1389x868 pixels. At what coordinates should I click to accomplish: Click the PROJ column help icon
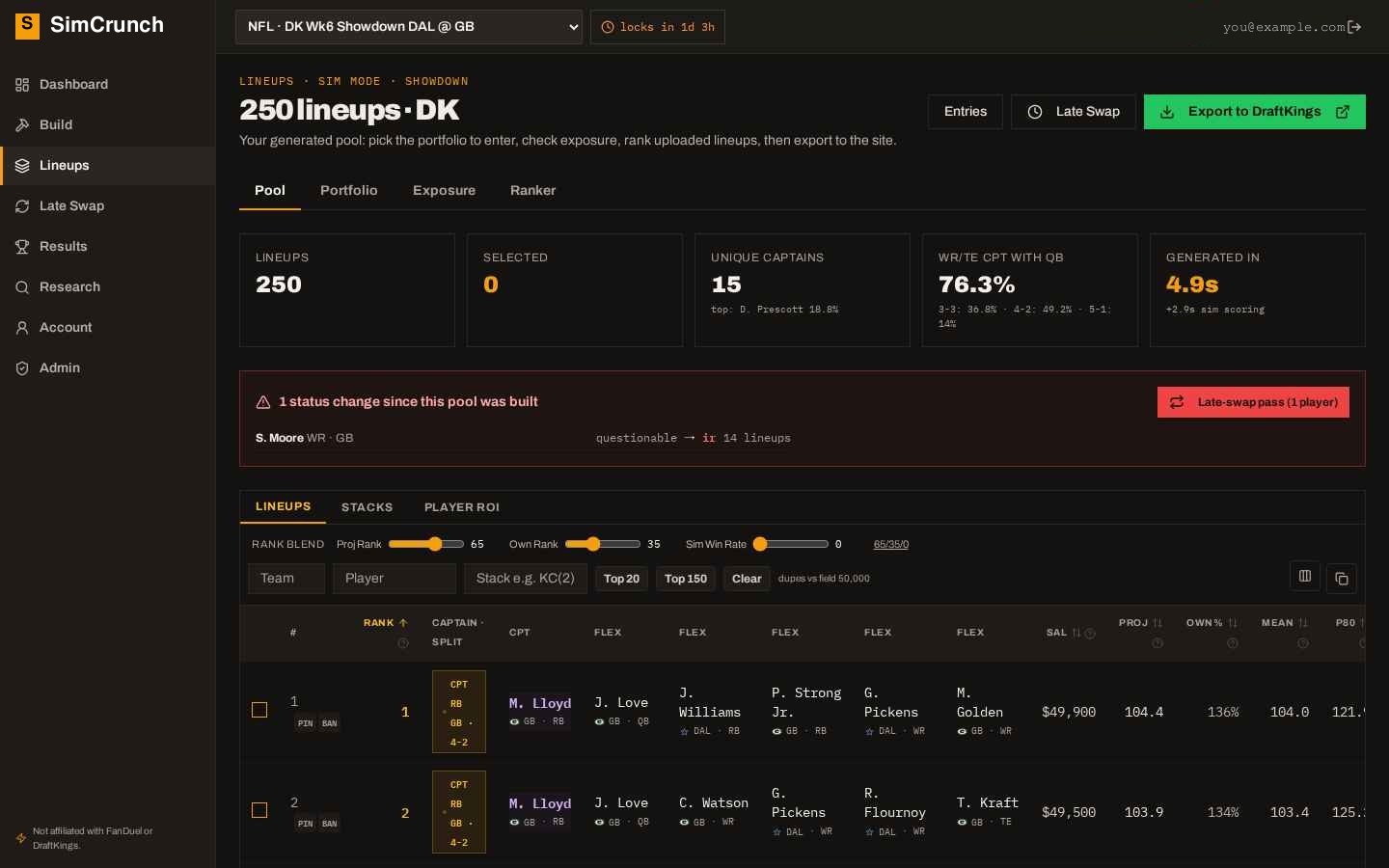coord(1157,643)
